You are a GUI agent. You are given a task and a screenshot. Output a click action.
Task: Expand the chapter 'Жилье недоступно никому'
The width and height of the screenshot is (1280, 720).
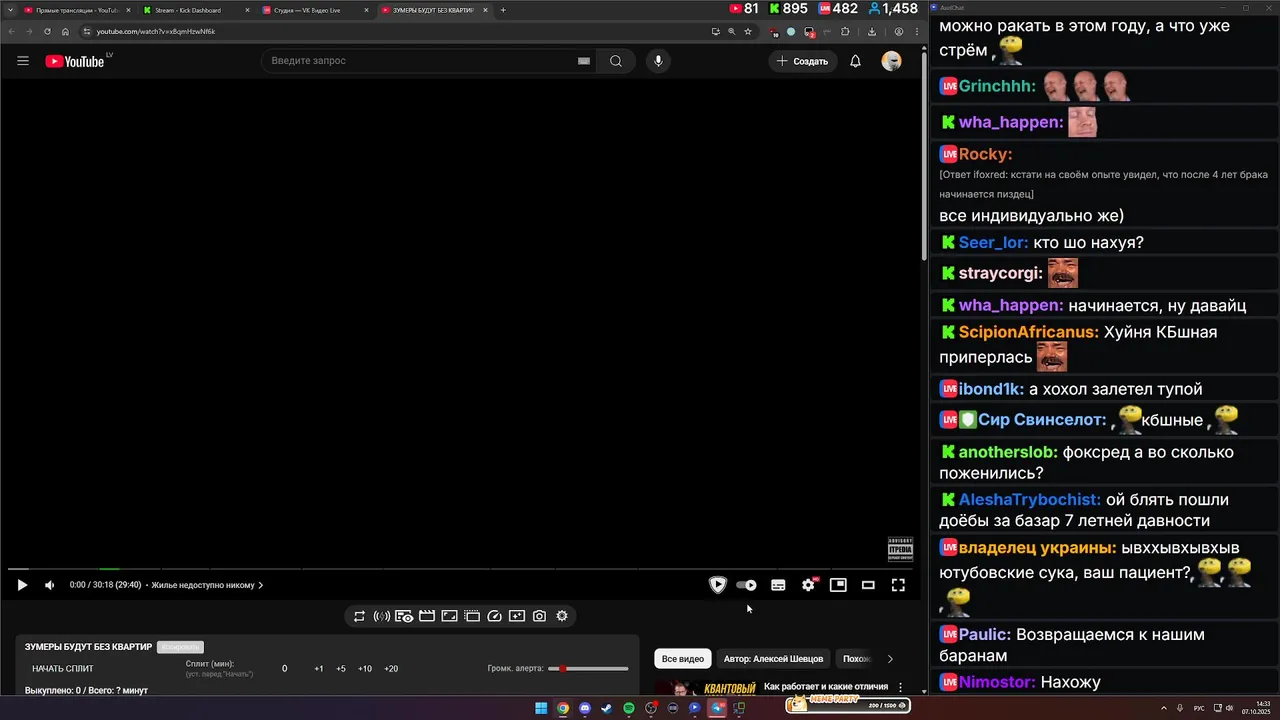point(207,585)
